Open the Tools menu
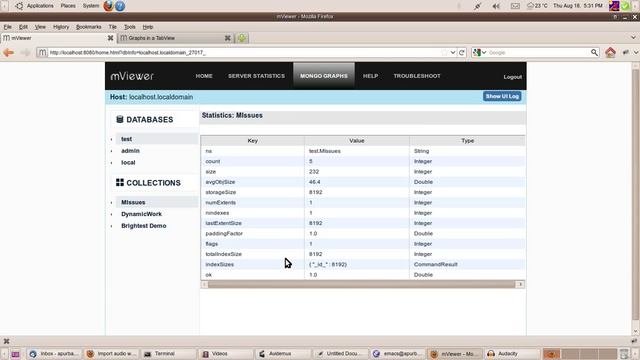 pyautogui.click(x=129, y=27)
